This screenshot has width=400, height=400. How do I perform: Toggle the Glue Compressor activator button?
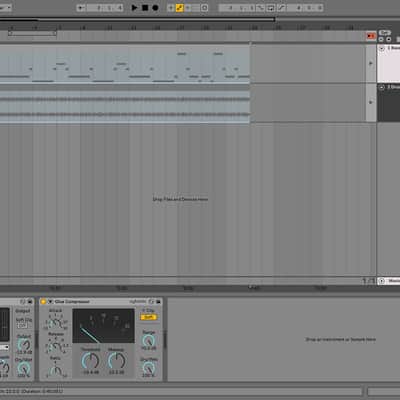pyautogui.click(x=43, y=302)
